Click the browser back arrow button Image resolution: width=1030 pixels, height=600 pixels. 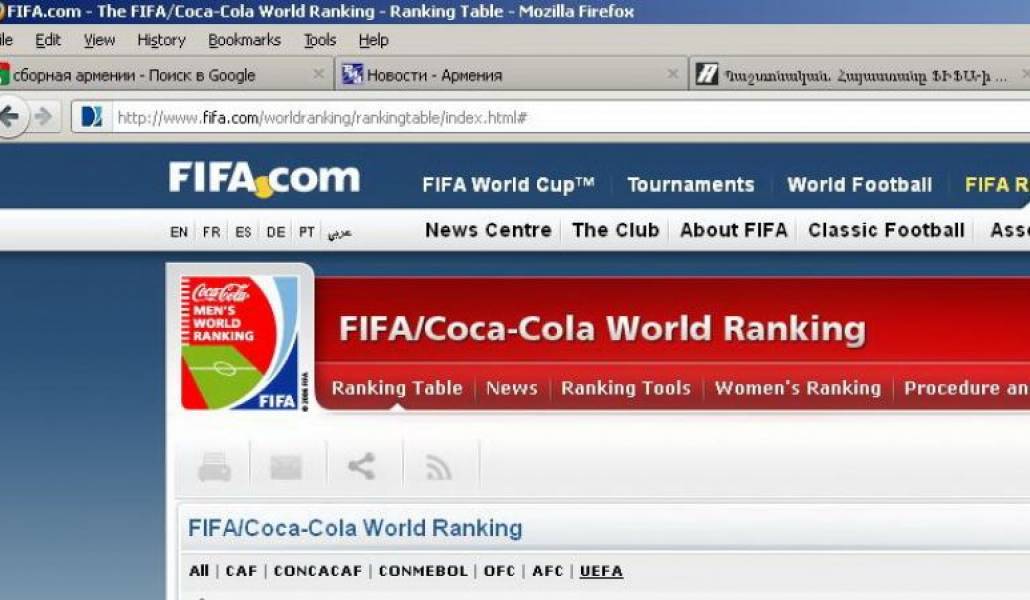pos(10,117)
